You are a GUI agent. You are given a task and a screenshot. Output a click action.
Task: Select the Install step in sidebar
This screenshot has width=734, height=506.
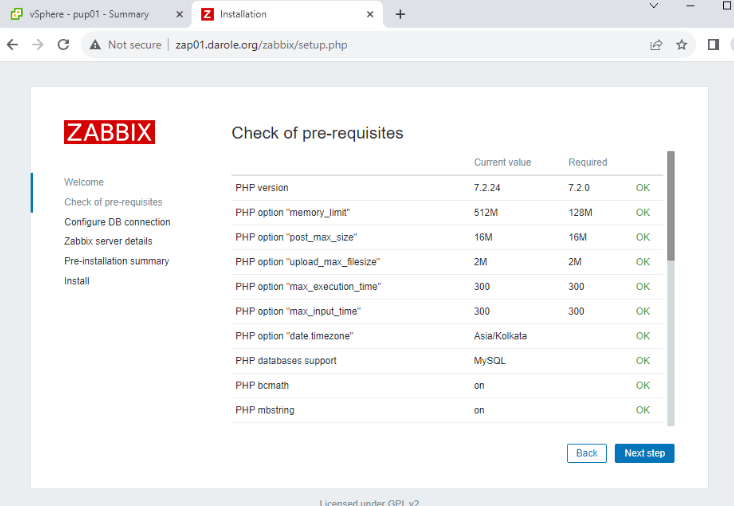coord(77,281)
